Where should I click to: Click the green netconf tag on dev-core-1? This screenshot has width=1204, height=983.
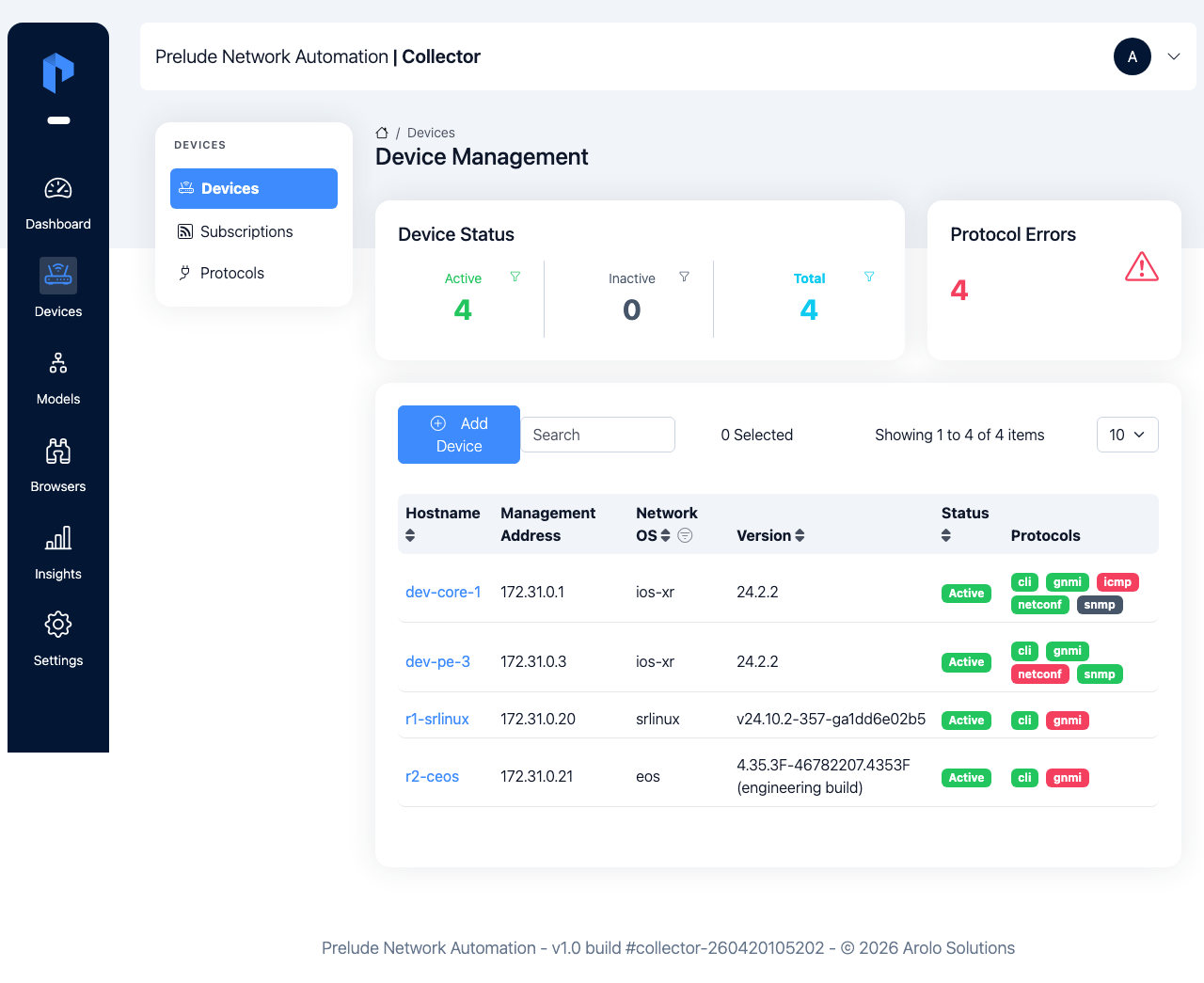point(1039,605)
